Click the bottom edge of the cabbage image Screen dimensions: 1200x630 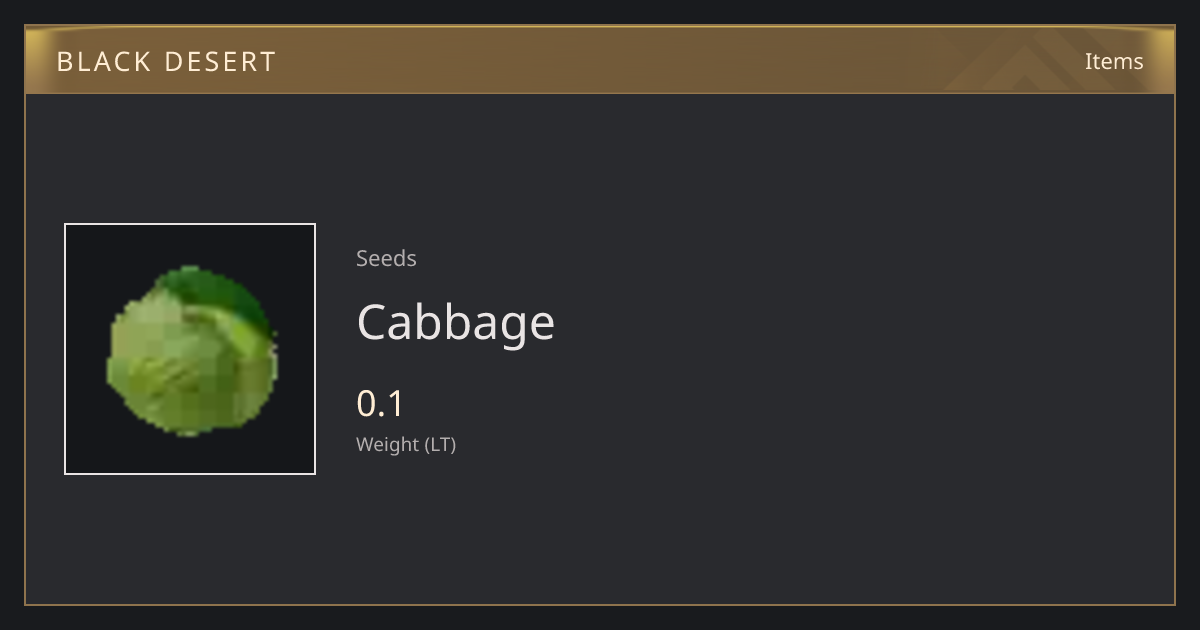tap(190, 433)
